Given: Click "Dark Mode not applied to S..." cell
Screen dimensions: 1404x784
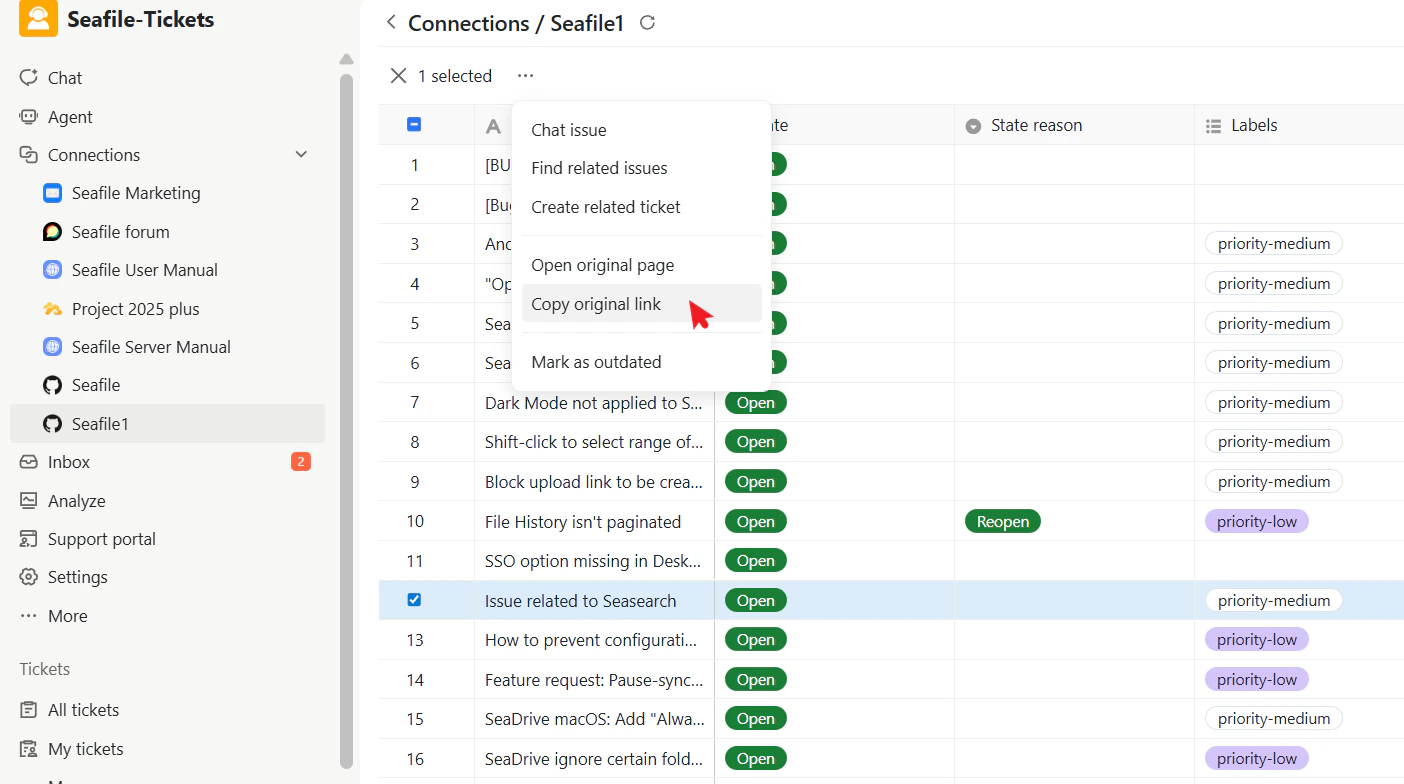Looking at the screenshot, I should 594,402.
